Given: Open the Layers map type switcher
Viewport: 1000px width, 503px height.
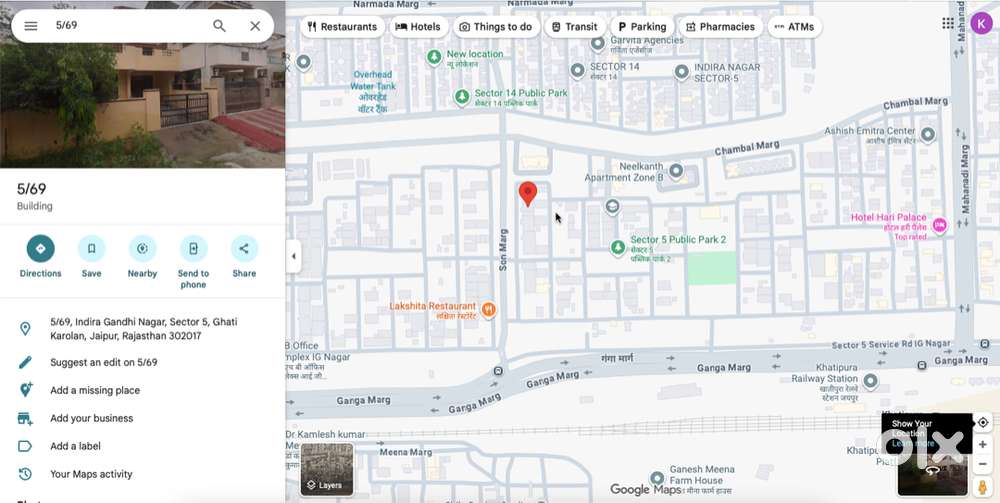Looking at the screenshot, I should tap(327, 469).
